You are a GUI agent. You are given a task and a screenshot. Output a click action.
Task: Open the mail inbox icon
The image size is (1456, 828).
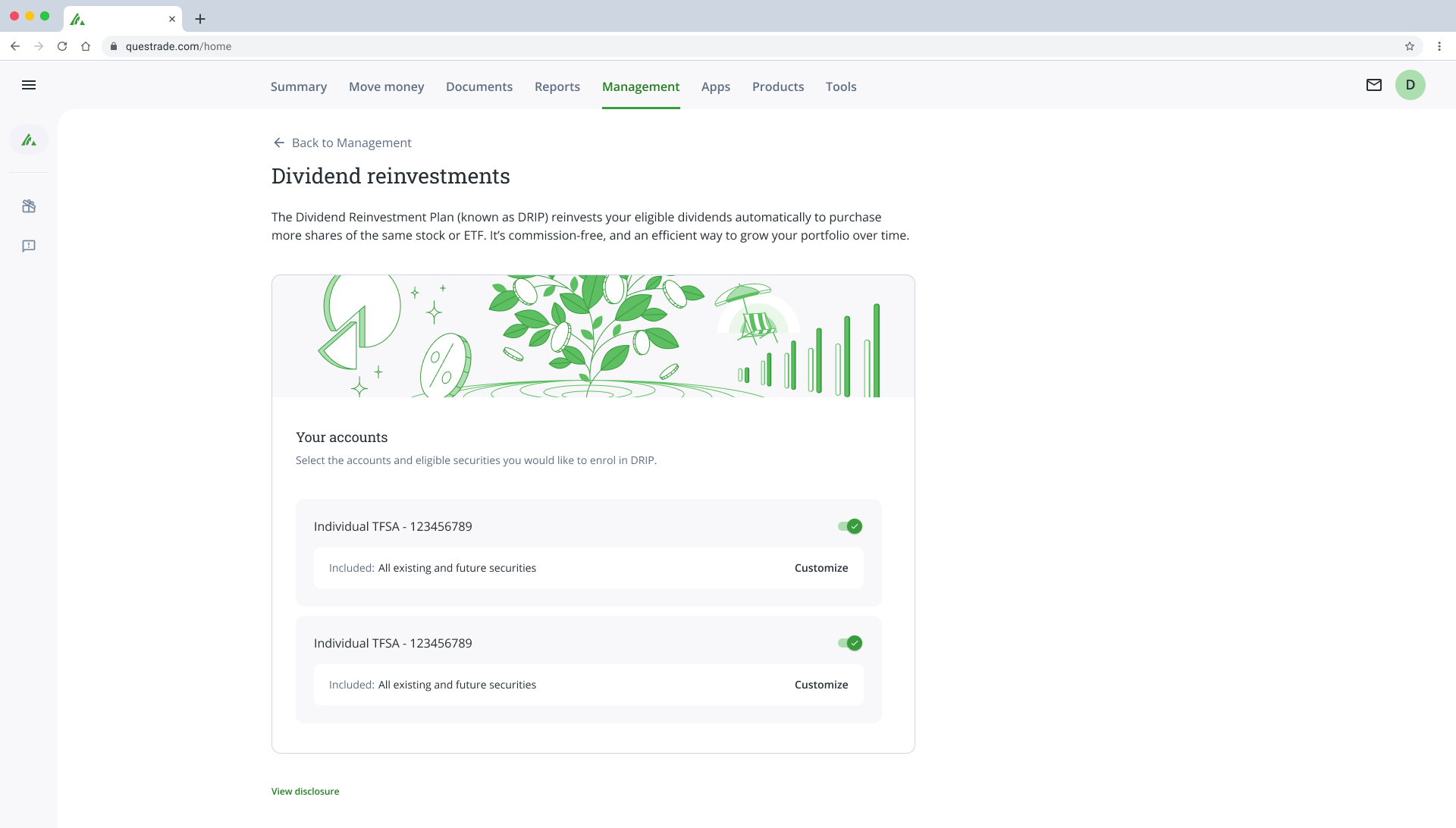click(x=1374, y=85)
